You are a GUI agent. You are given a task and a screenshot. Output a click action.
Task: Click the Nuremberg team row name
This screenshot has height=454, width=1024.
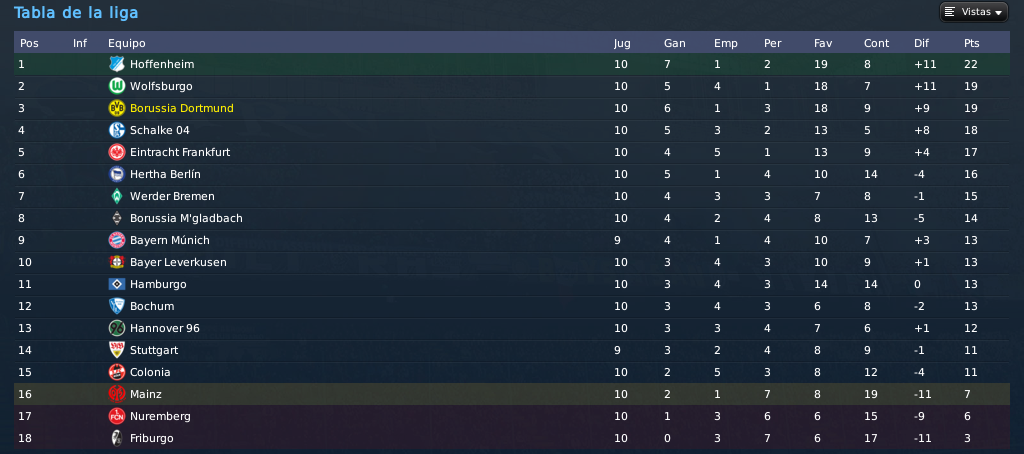(x=160, y=416)
